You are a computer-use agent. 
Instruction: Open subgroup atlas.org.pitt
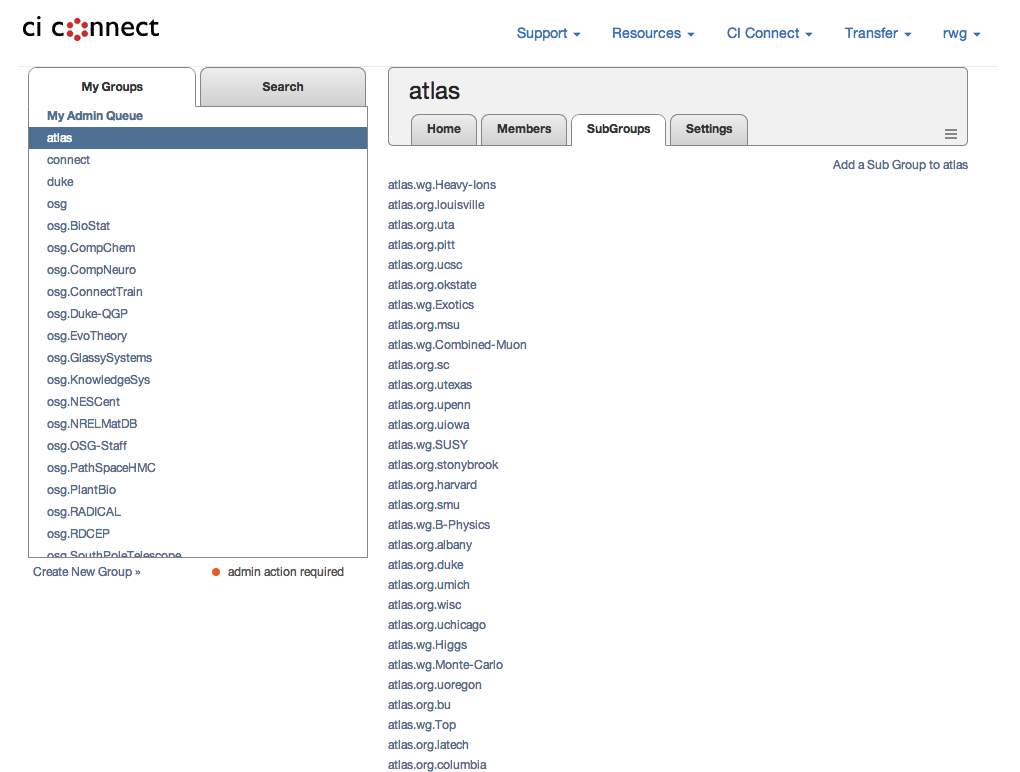(x=422, y=245)
